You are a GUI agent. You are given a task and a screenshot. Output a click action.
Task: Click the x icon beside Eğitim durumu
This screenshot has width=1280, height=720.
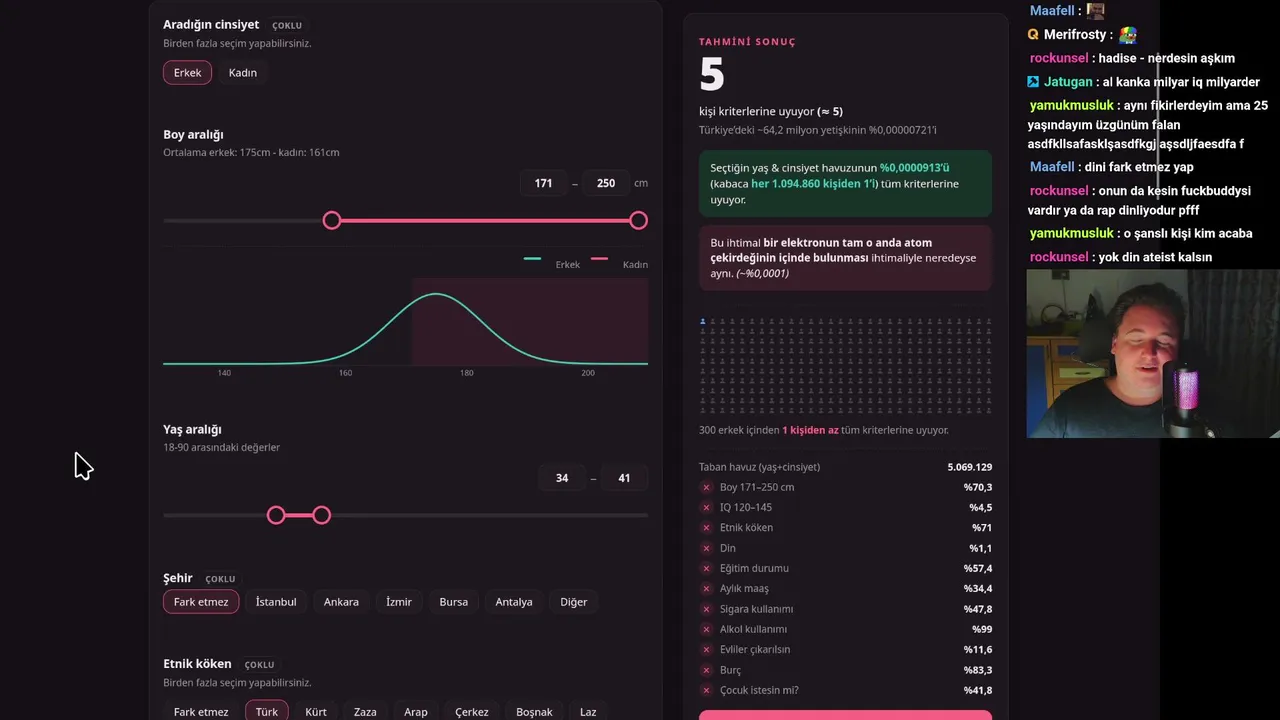706,568
